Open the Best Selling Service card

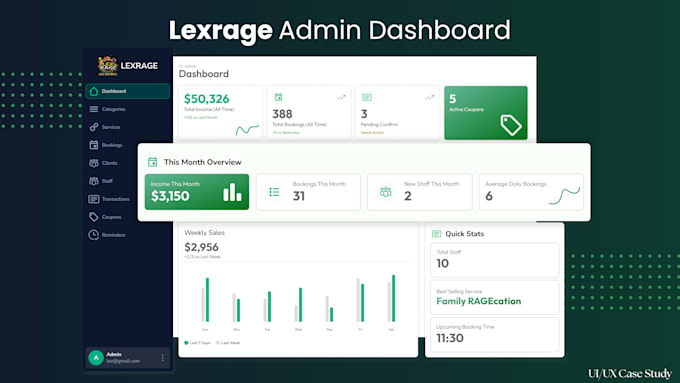[494, 297]
